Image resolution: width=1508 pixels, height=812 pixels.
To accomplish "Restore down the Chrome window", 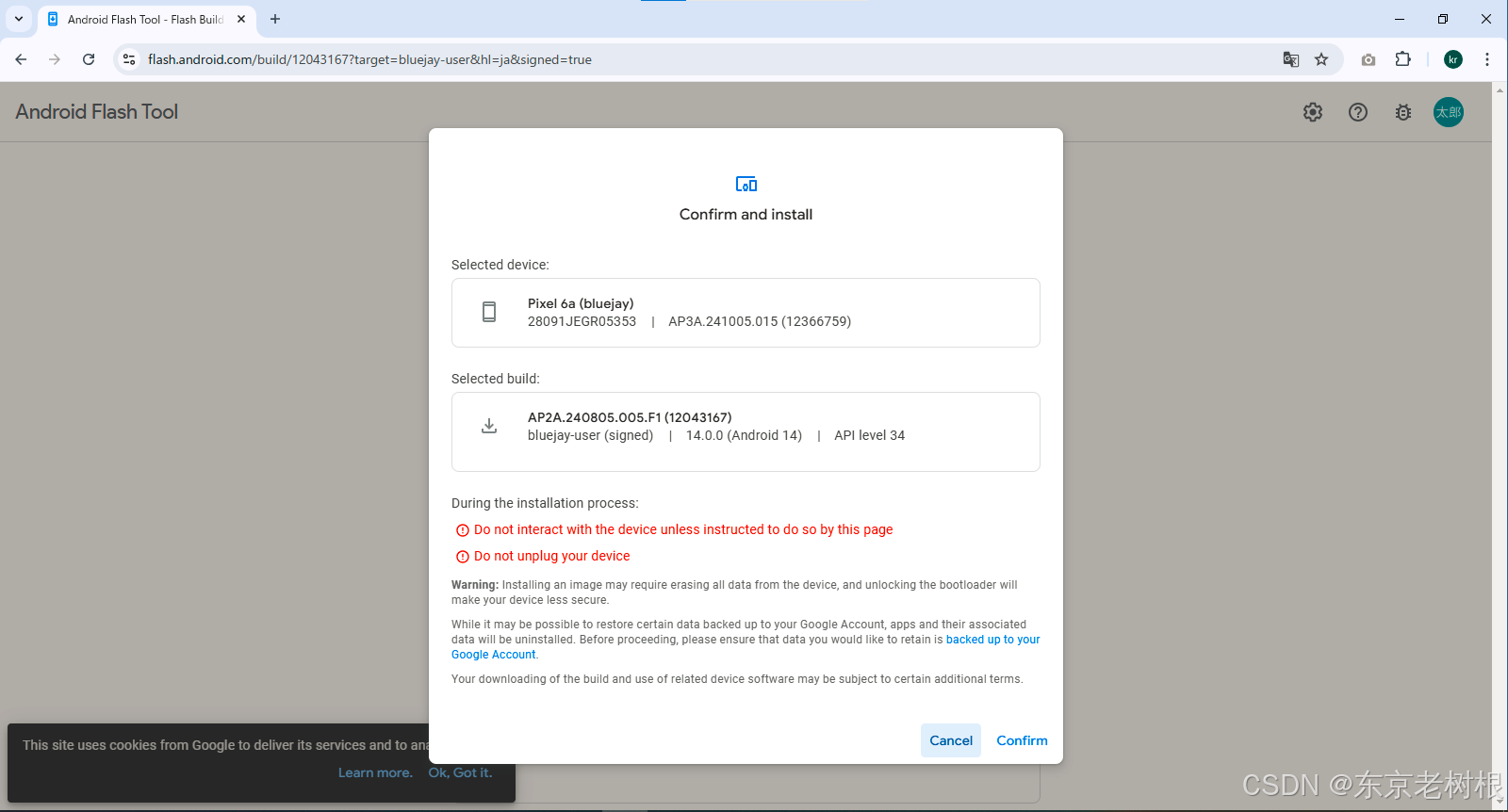I will coord(1443,19).
